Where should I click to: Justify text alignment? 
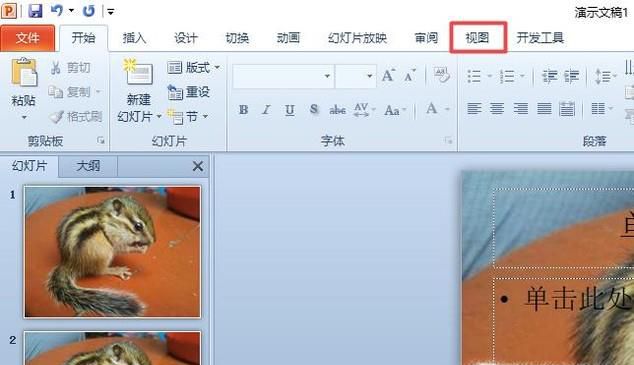544,109
